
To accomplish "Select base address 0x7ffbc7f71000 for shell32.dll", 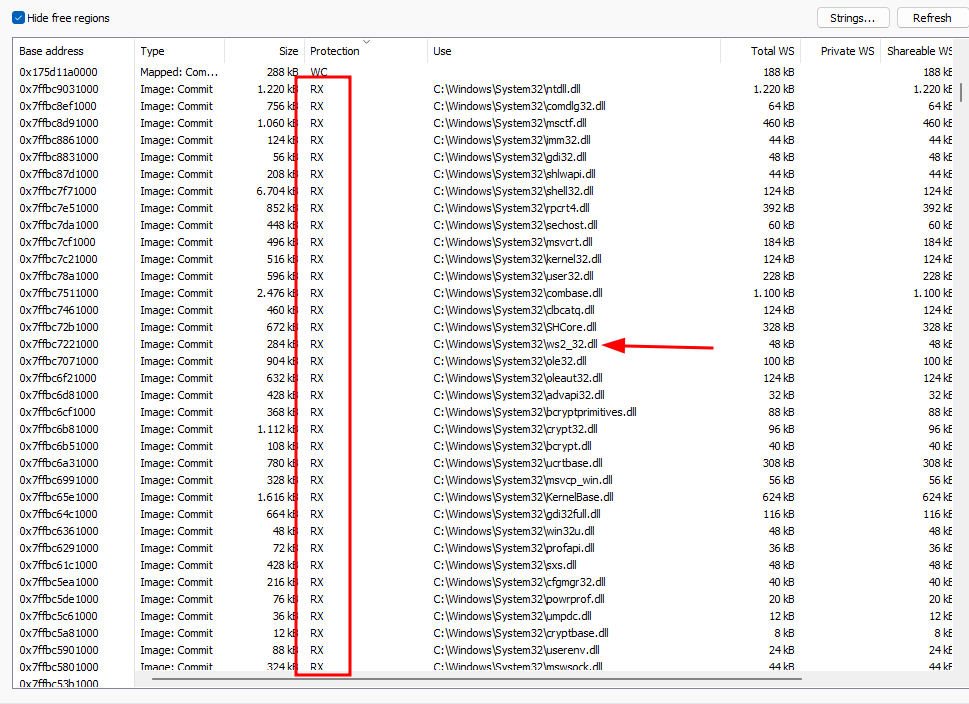I will (x=58, y=191).
